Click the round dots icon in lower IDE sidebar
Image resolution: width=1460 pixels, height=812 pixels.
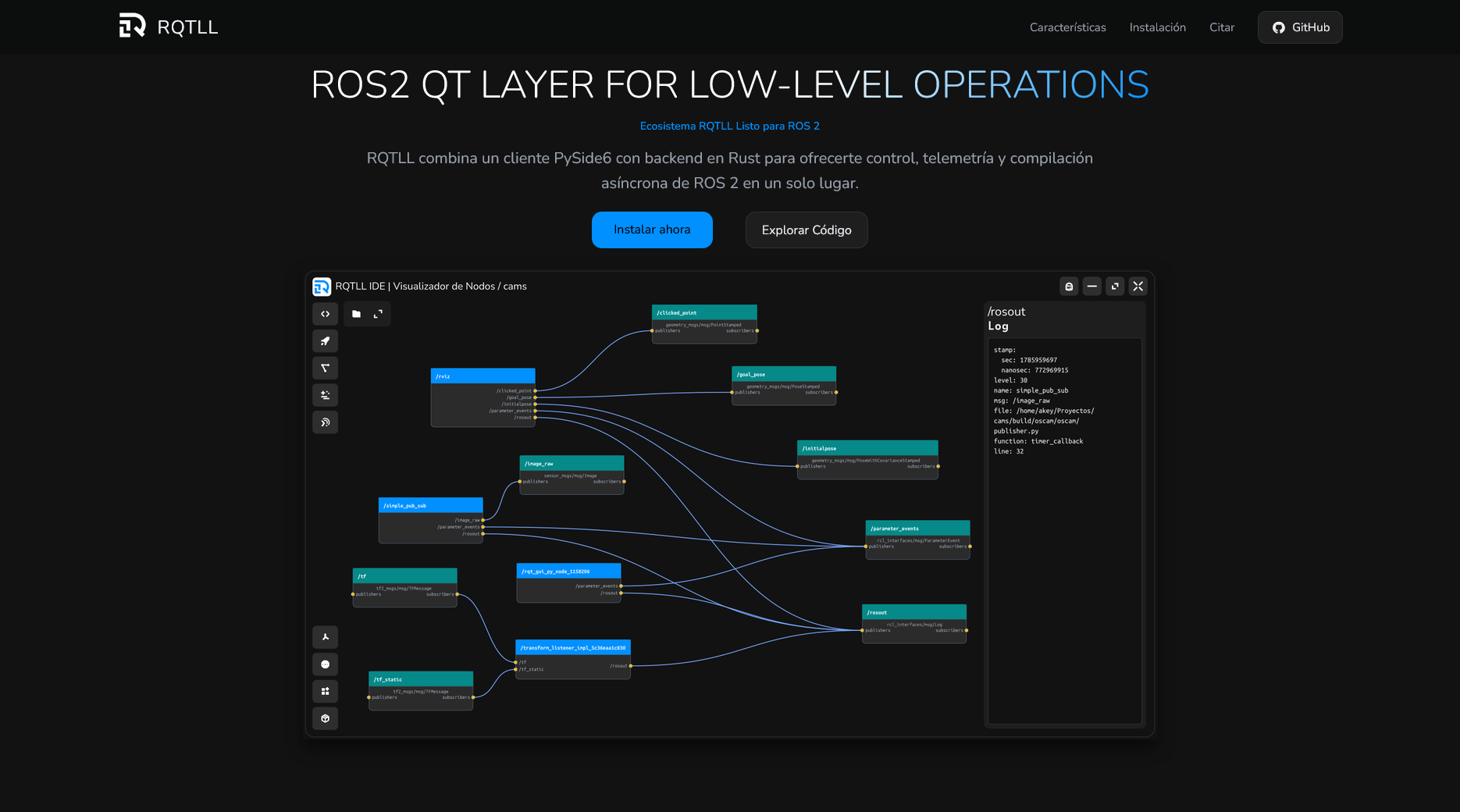point(325,664)
